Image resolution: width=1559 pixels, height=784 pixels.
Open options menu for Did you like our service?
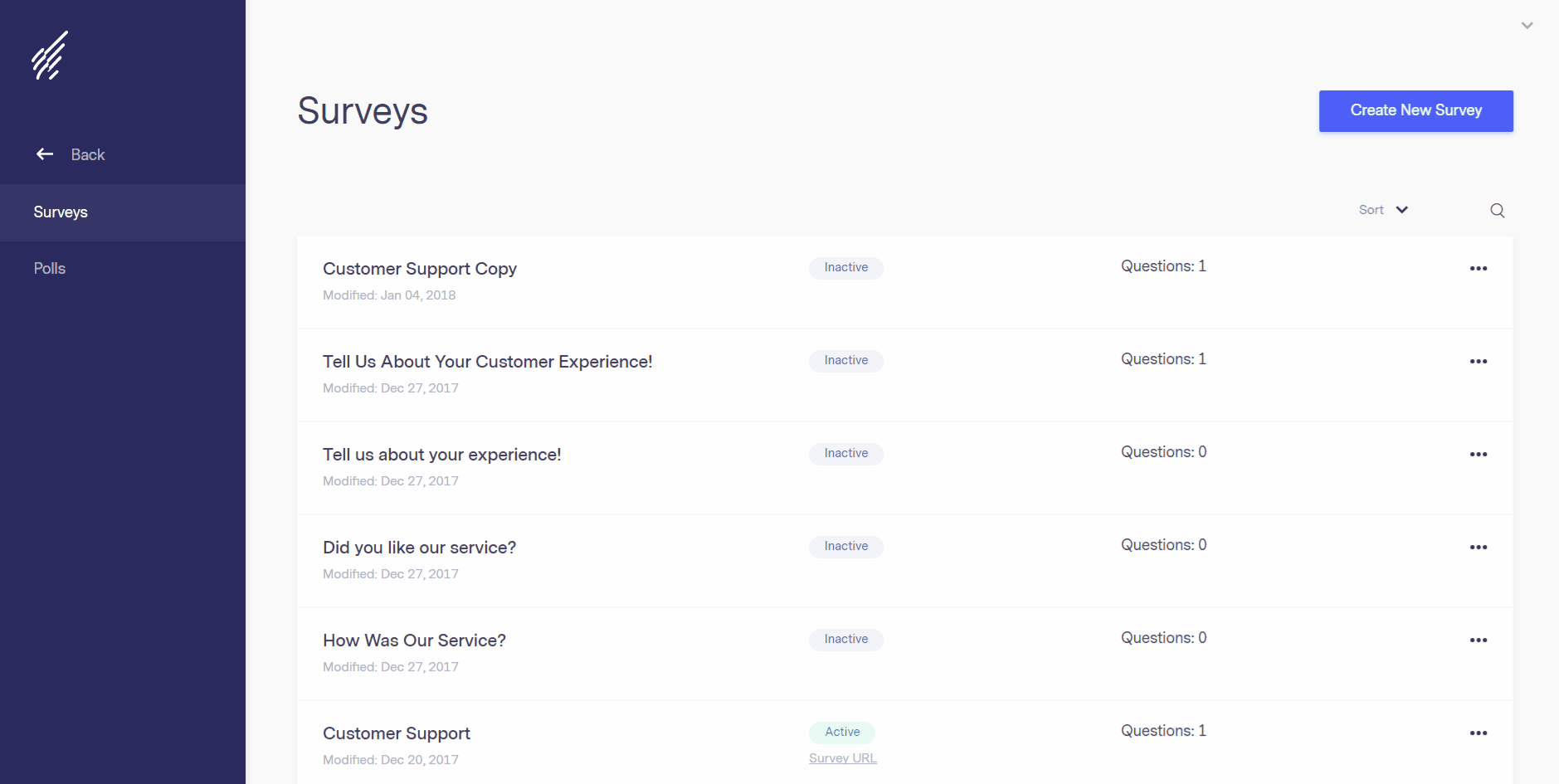1479,548
